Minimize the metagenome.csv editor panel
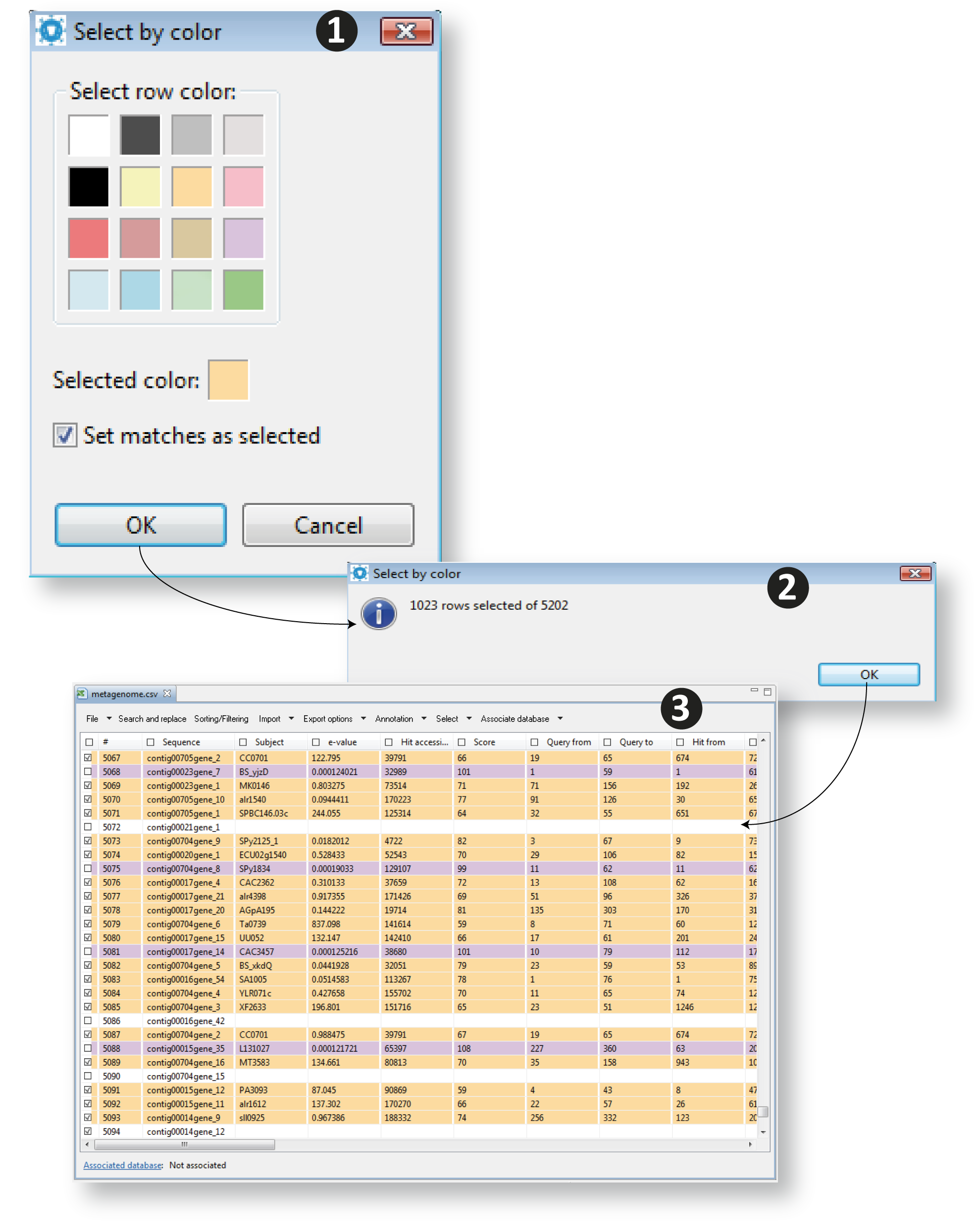Viewport: 974px width, 1232px height. click(754, 690)
